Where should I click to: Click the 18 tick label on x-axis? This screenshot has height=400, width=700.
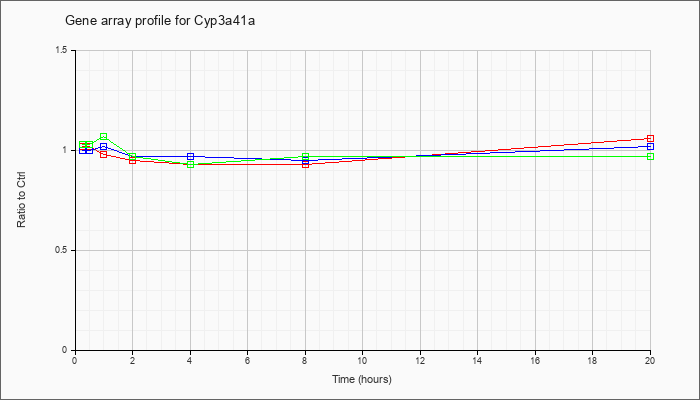coord(592,360)
